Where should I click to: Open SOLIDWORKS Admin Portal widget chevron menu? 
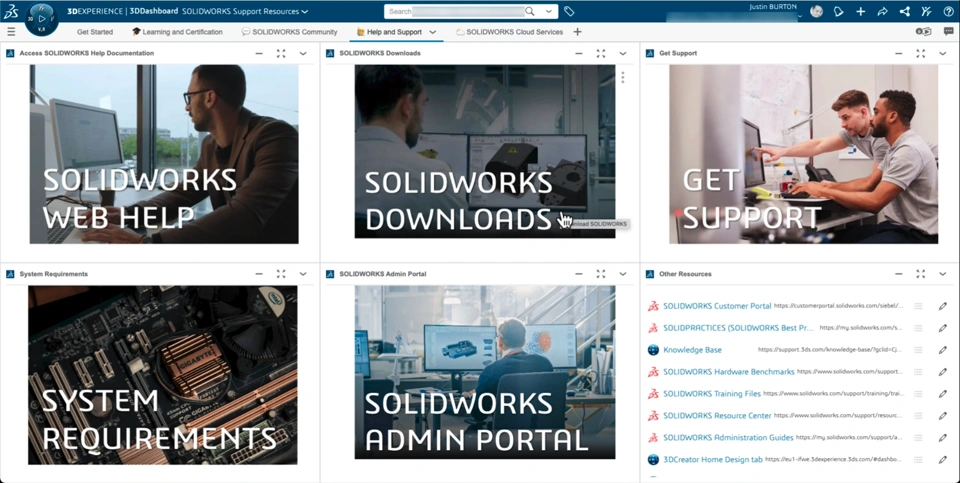pos(623,274)
